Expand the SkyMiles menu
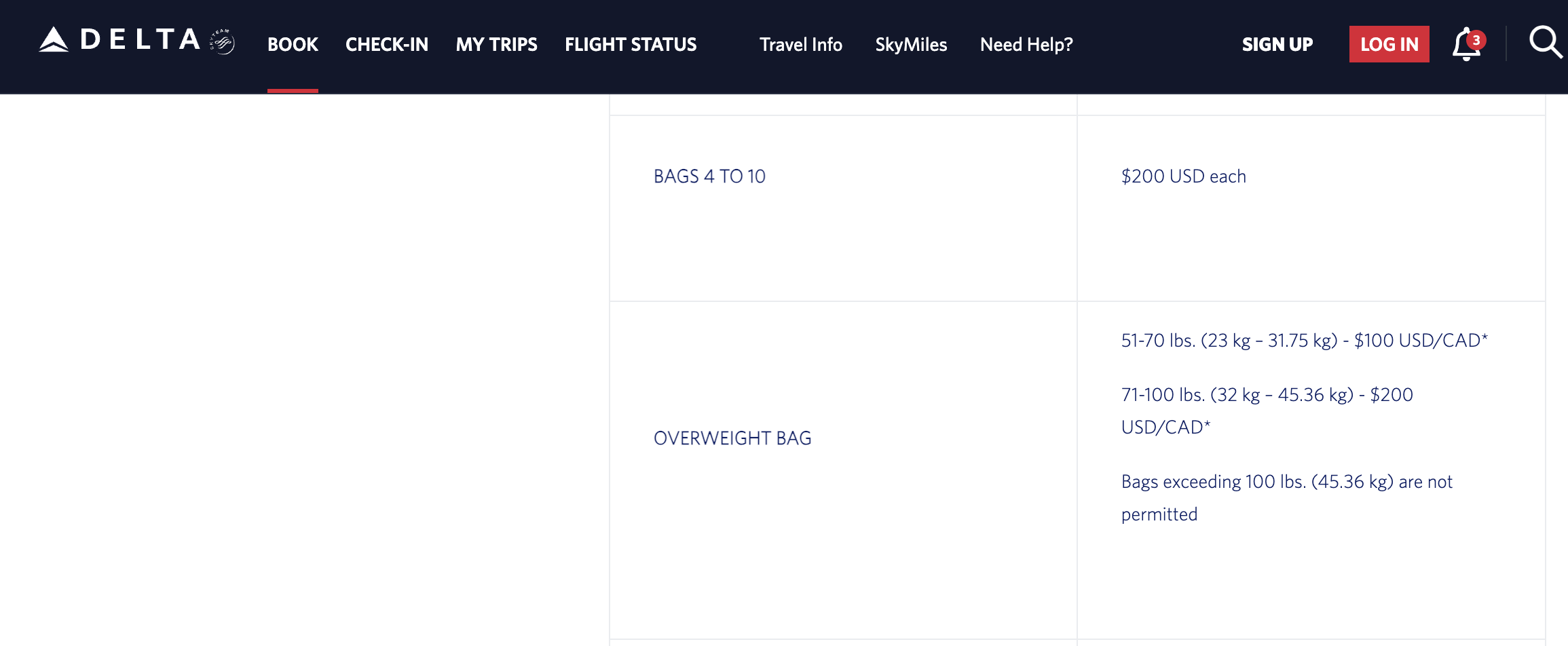This screenshot has width=1568, height=646. 911,45
